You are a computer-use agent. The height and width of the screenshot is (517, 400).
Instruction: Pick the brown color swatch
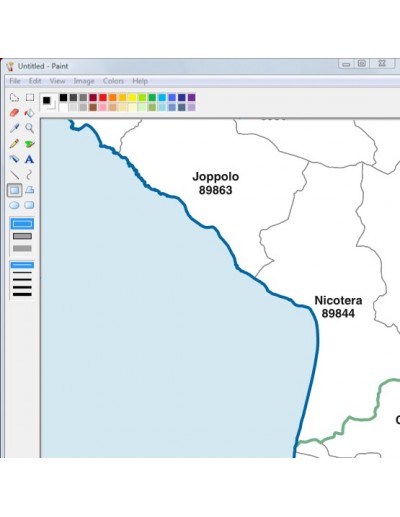(x=93, y=107)
